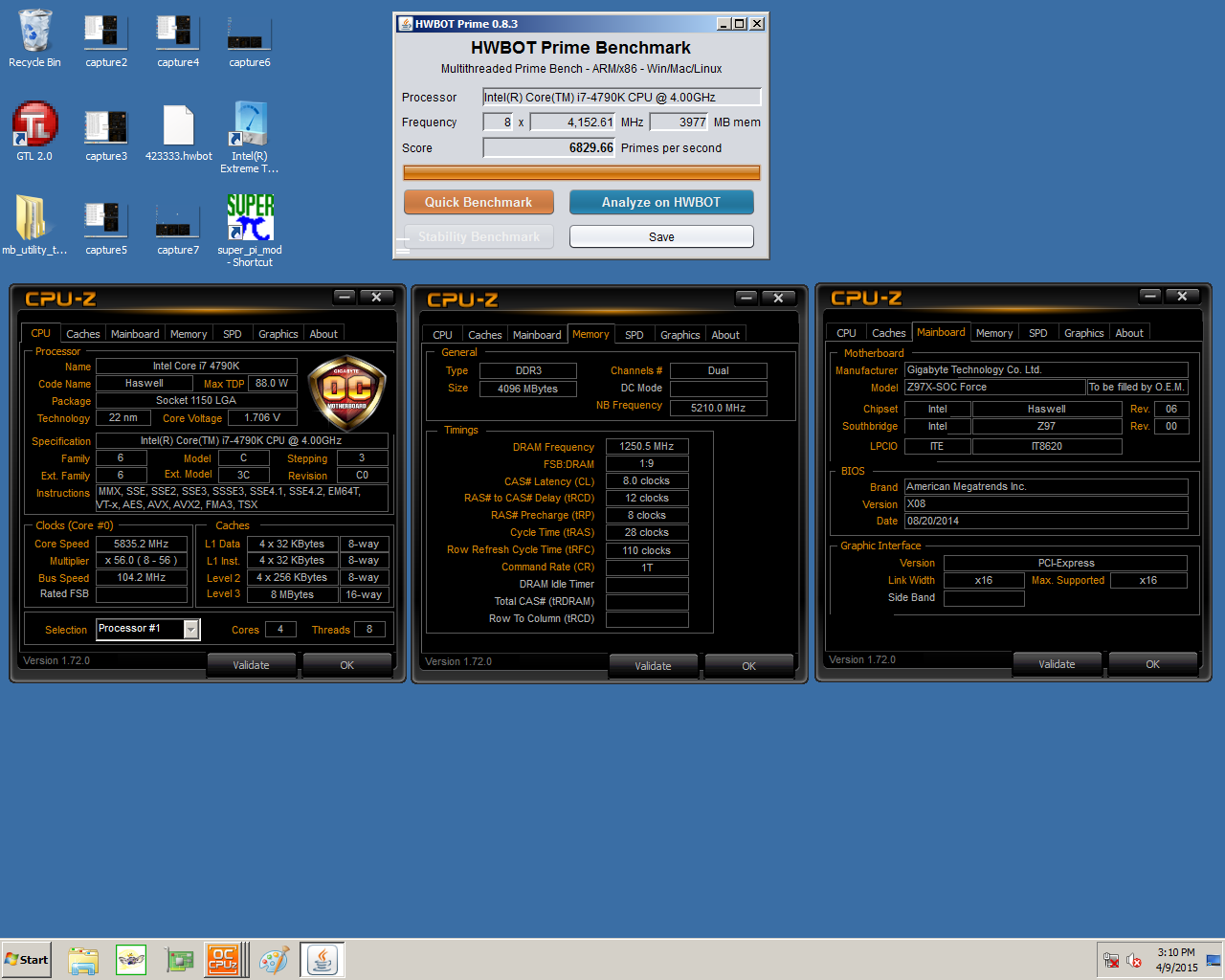
Task: Click OK in right CPU-Z window
Action: pos(1152,664)
